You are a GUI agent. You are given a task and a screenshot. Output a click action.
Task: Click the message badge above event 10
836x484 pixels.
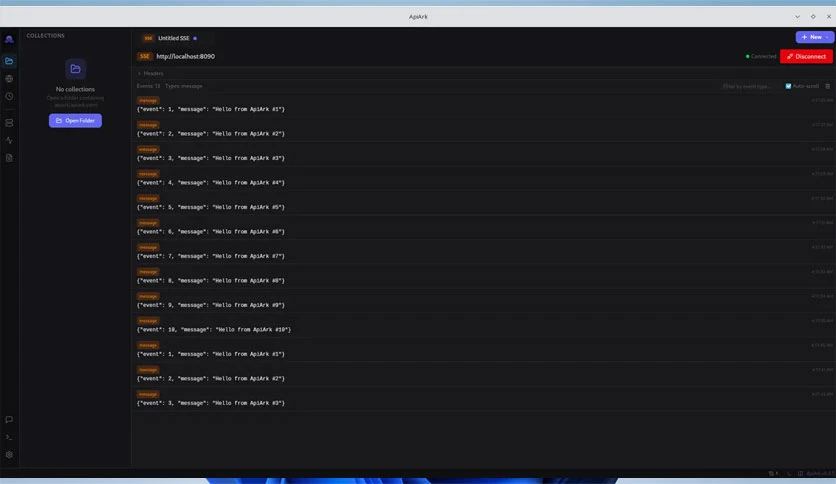coord(148,321)
